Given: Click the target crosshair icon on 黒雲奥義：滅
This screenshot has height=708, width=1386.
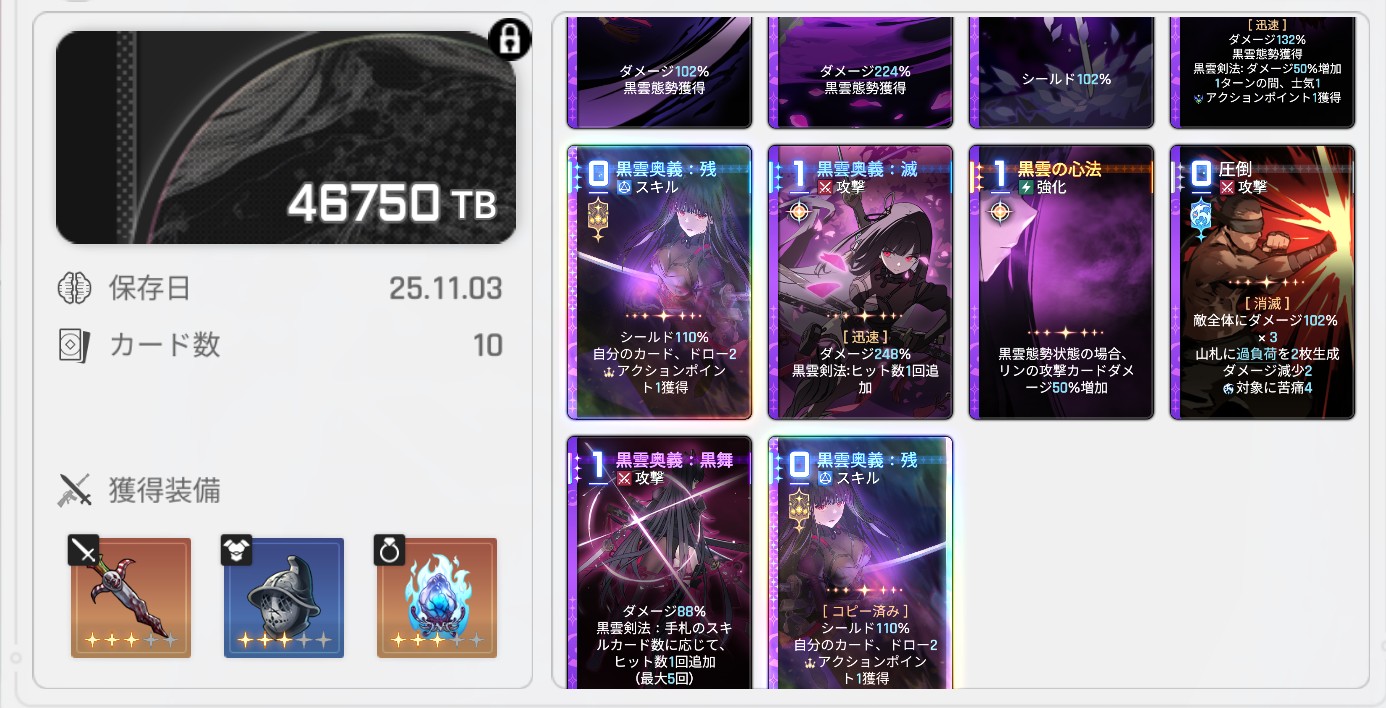Looking at the screenshot, I should point(799,213).
